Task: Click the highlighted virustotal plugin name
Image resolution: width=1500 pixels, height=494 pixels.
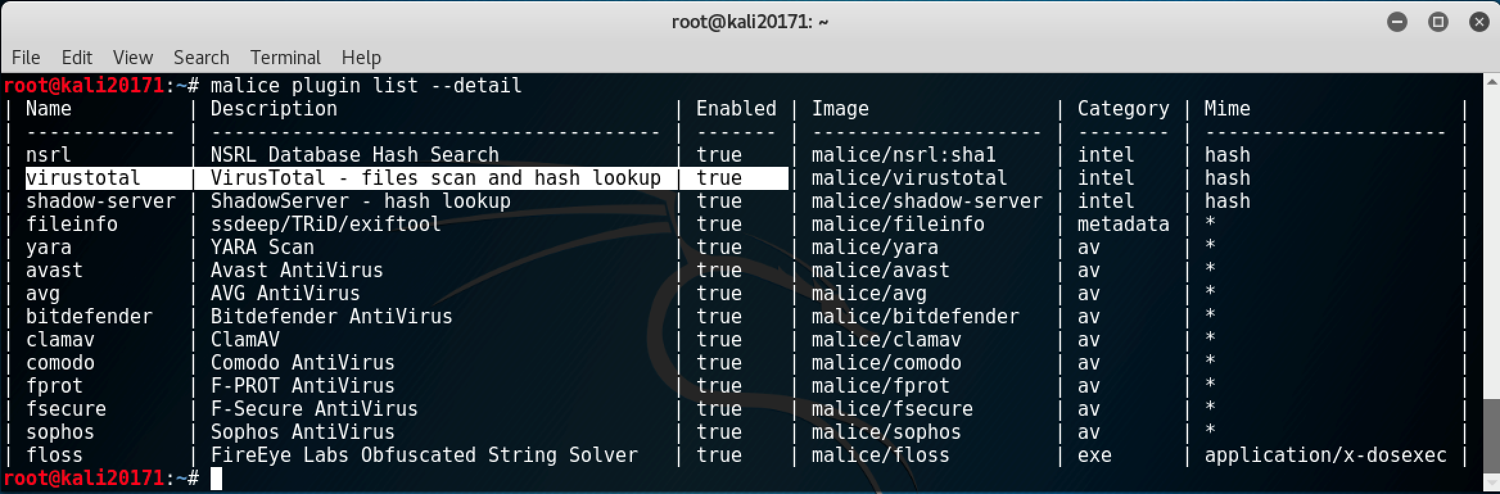Action: (83, 178)
